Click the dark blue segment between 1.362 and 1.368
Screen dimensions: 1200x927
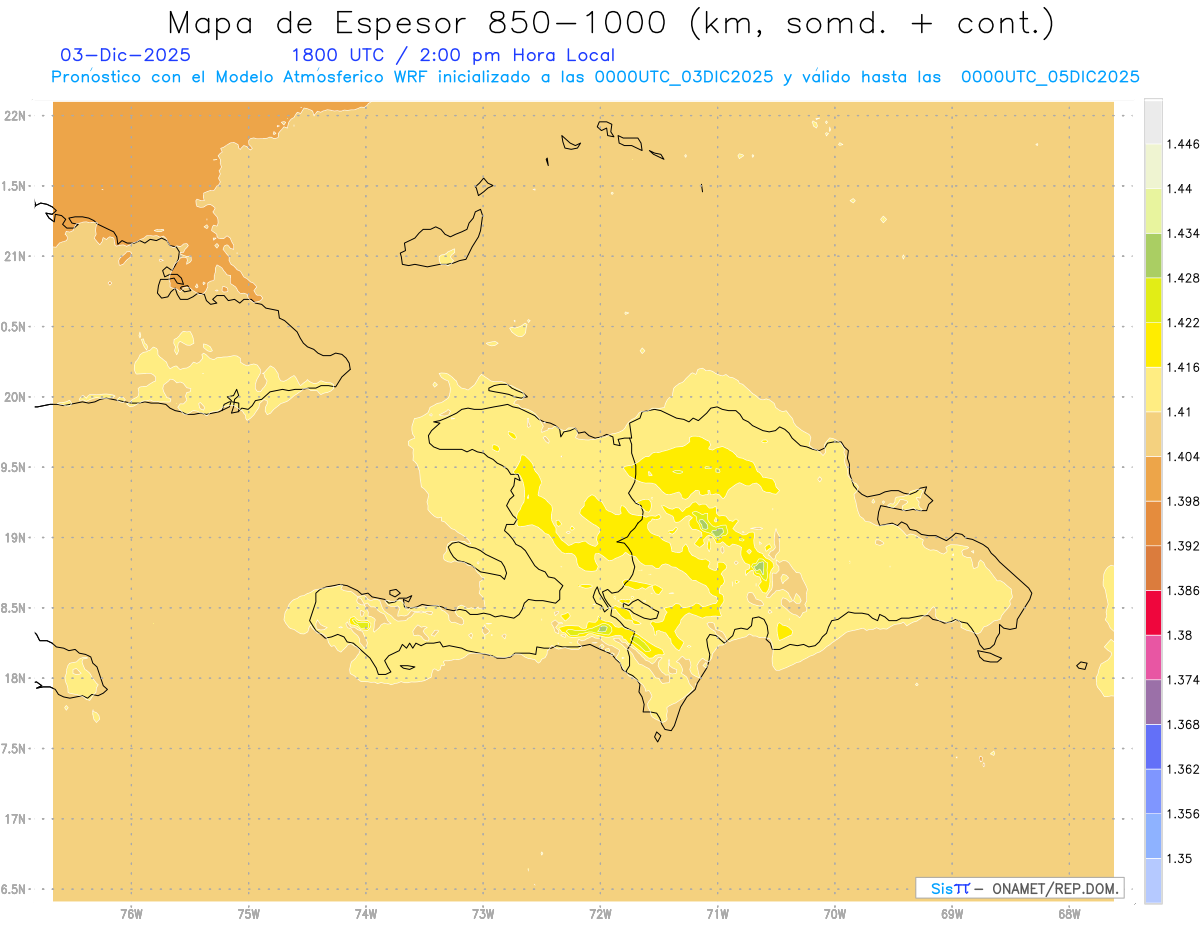pyautogui.click(x=1153, y=747)
